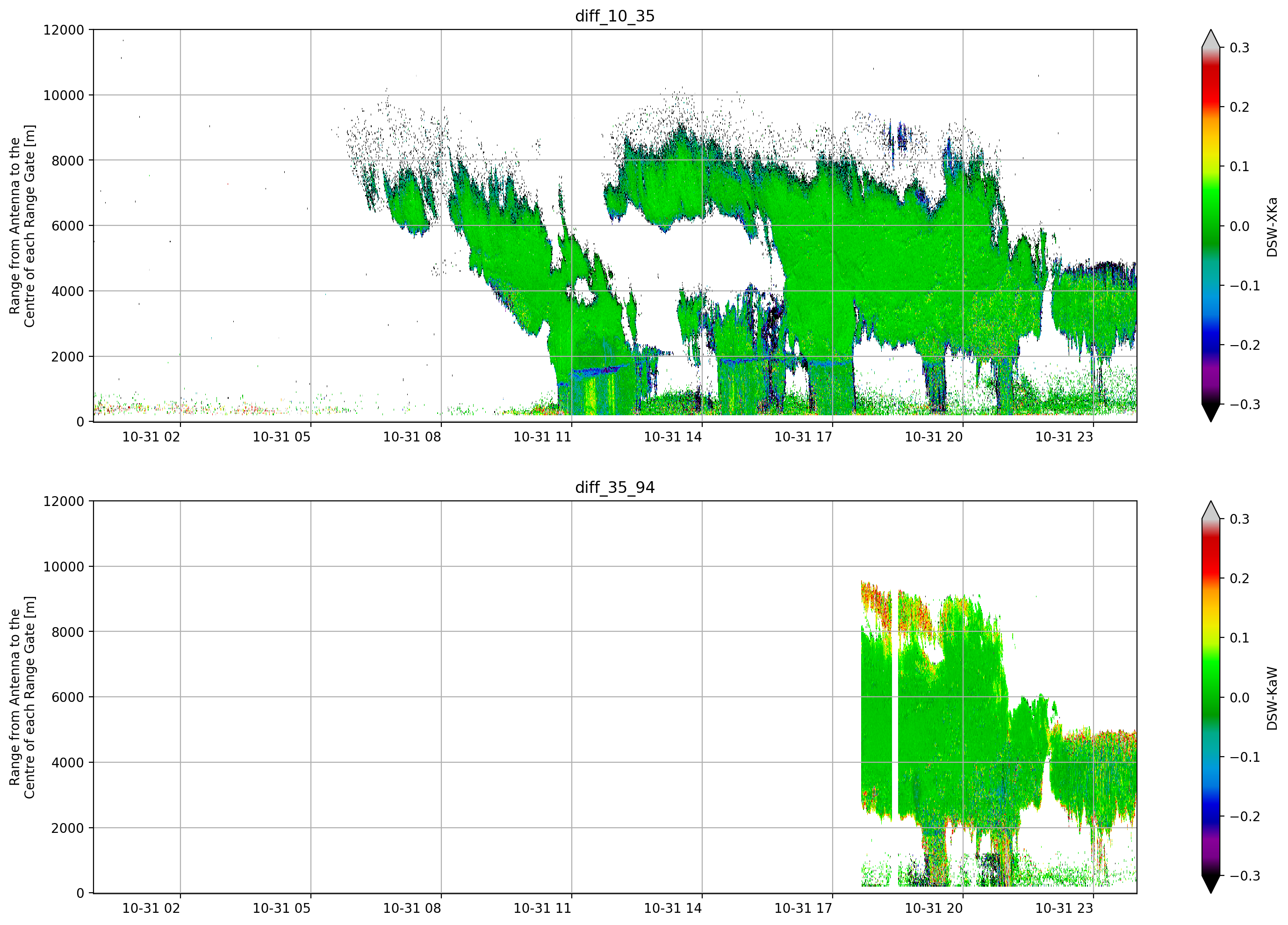Click the black lower arrow of DSW-XKa colorbar
The image size is (1288, 925).
point(1211,412)
